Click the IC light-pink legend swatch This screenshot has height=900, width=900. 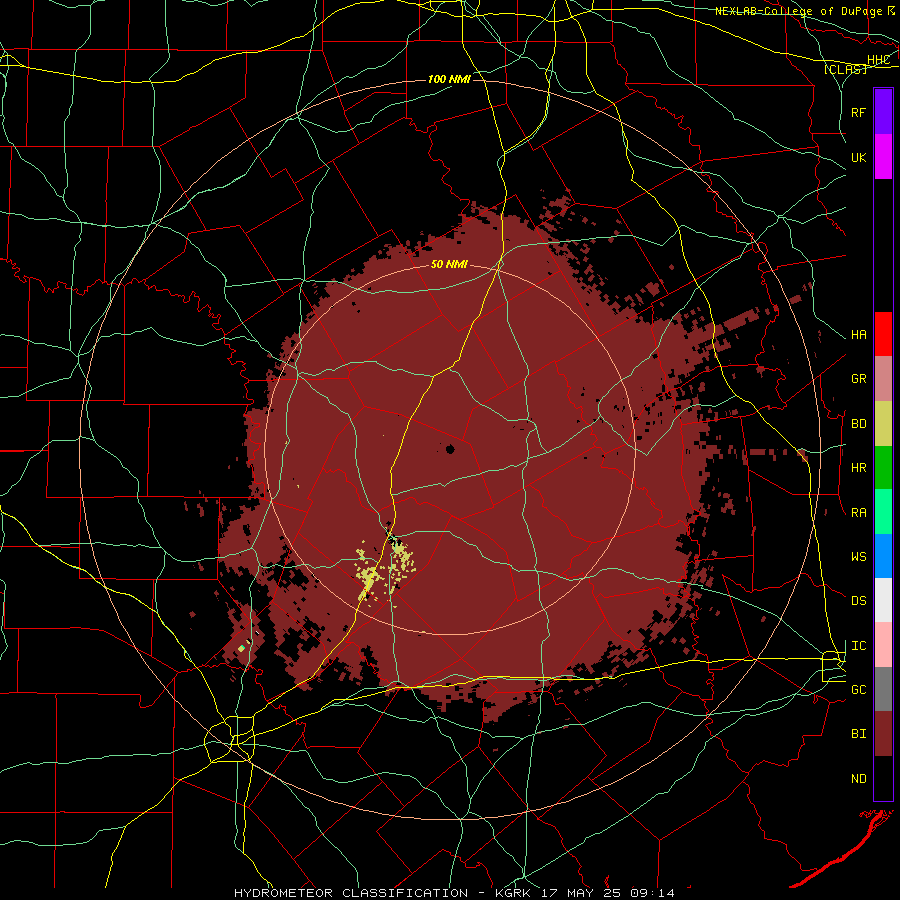click(x=883, y=645)
